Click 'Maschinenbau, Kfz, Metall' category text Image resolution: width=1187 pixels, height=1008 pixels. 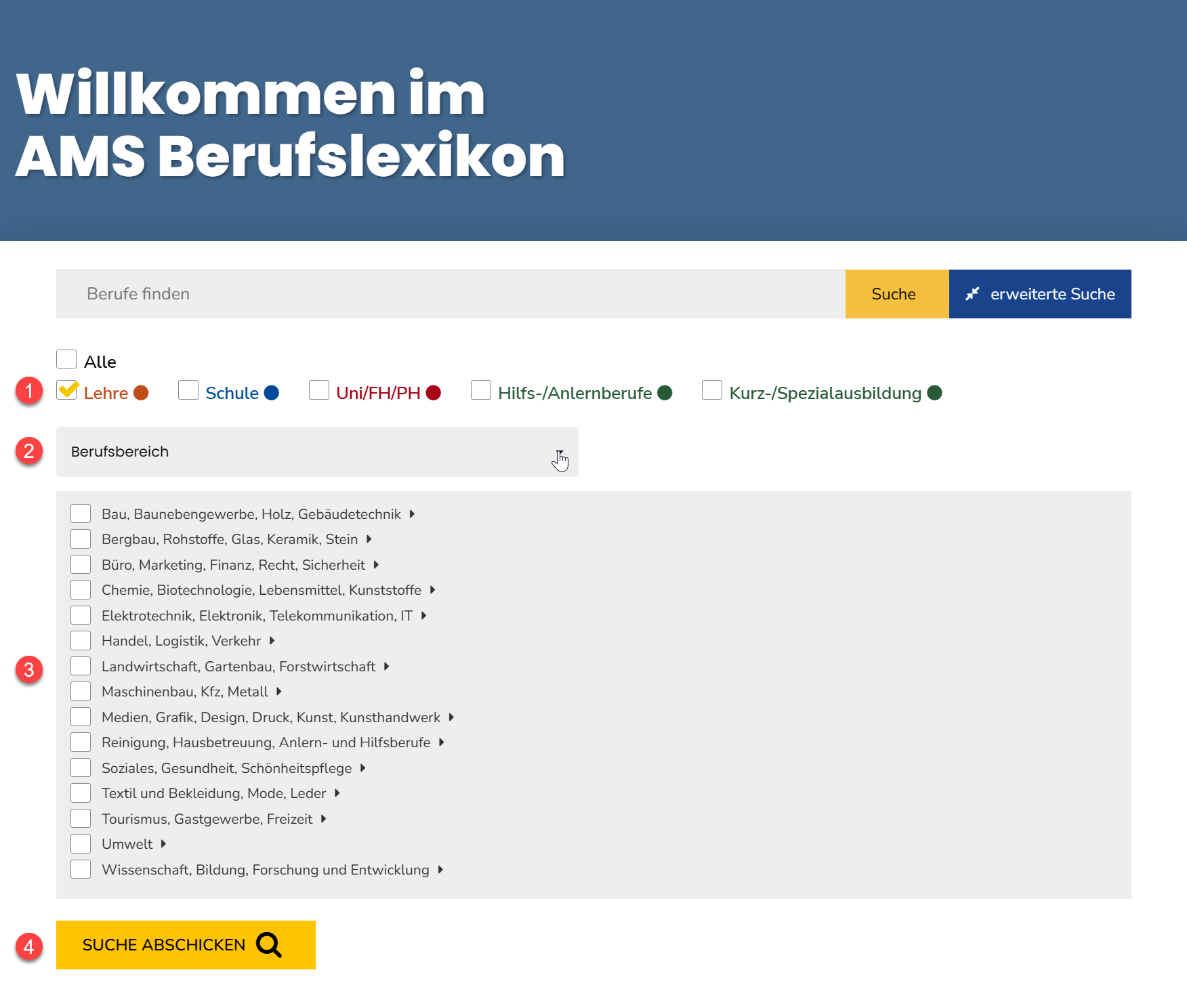184,692
